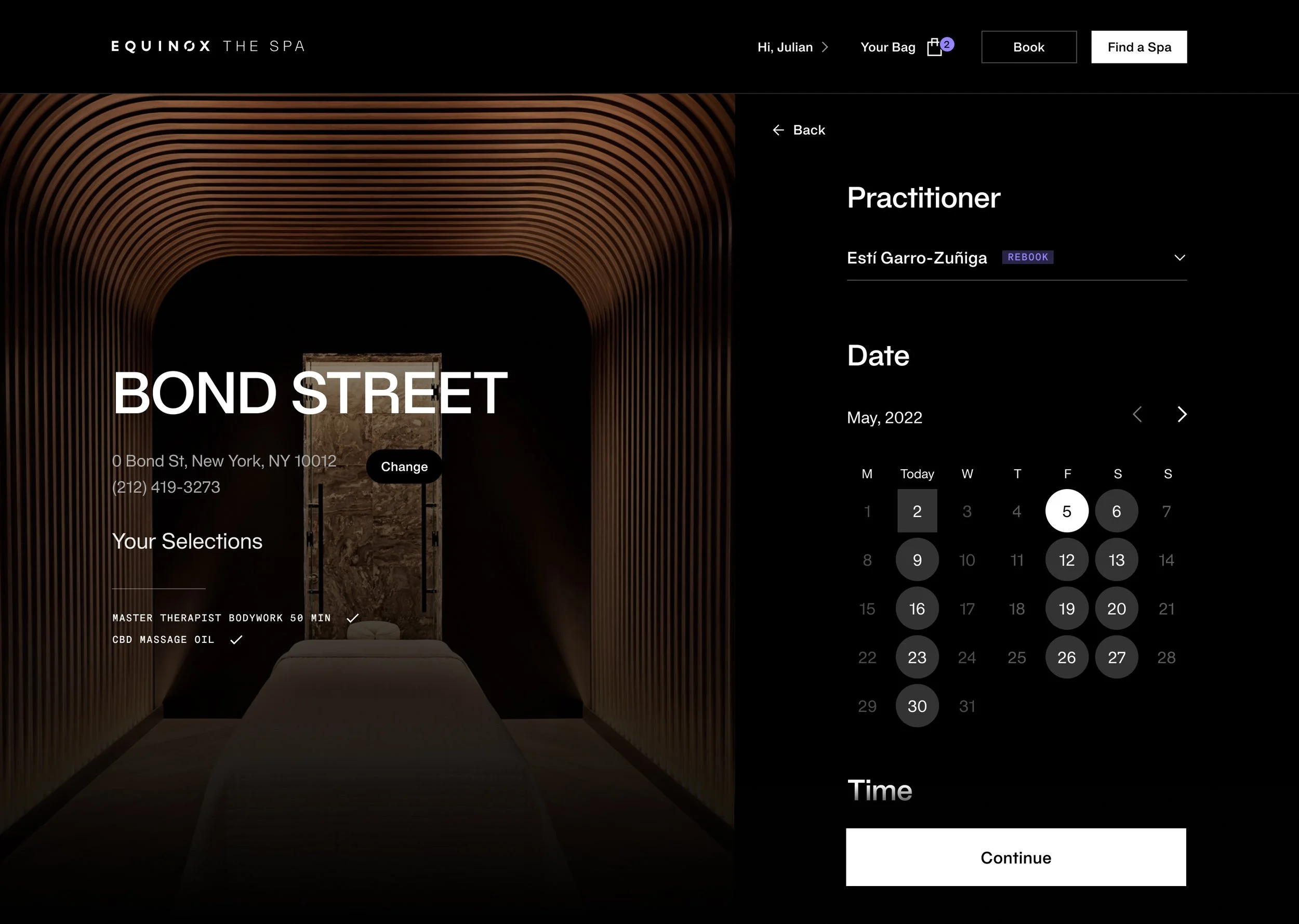Go to the previous month arrow

click(1137, 414)
